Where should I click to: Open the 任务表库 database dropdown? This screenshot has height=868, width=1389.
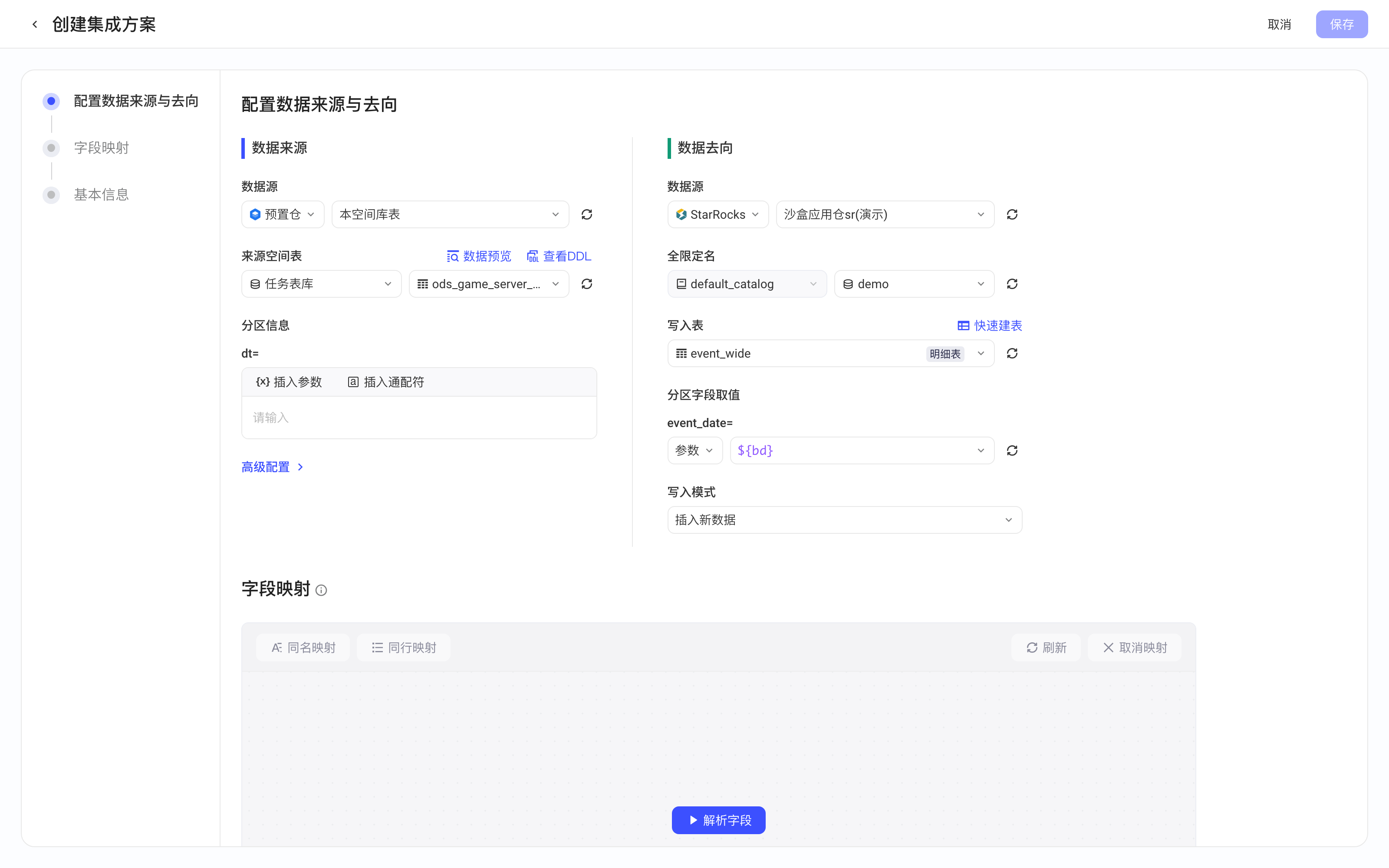(321, 283)
